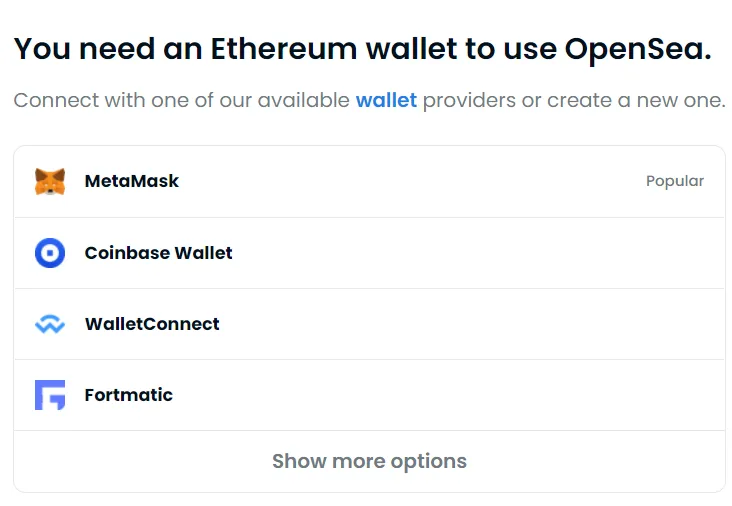Click the word 'OpenSea' in the heading
The width and height of the screenshot is (732, 506).
point(636,49)
